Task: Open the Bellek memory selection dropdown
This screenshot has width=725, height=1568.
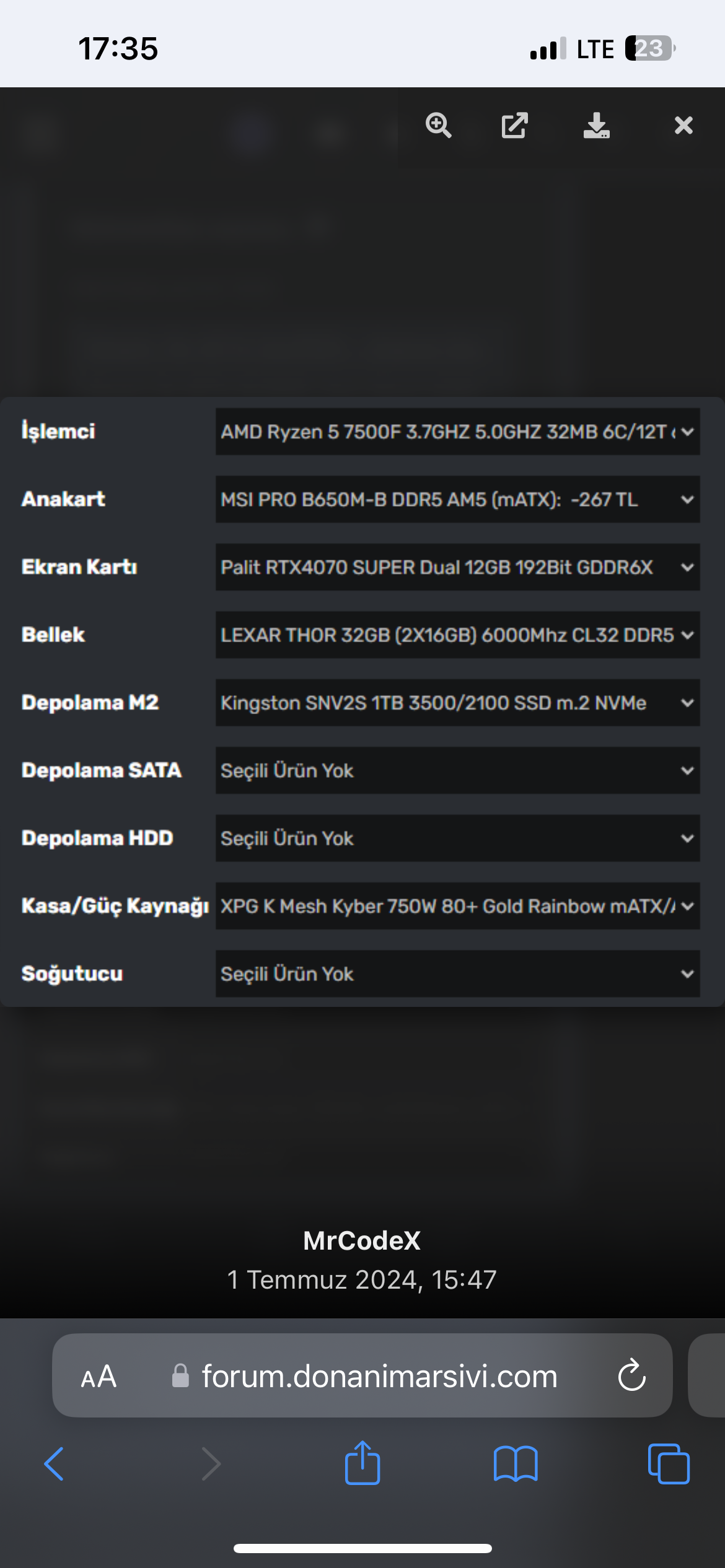Action: click(457, 635)
